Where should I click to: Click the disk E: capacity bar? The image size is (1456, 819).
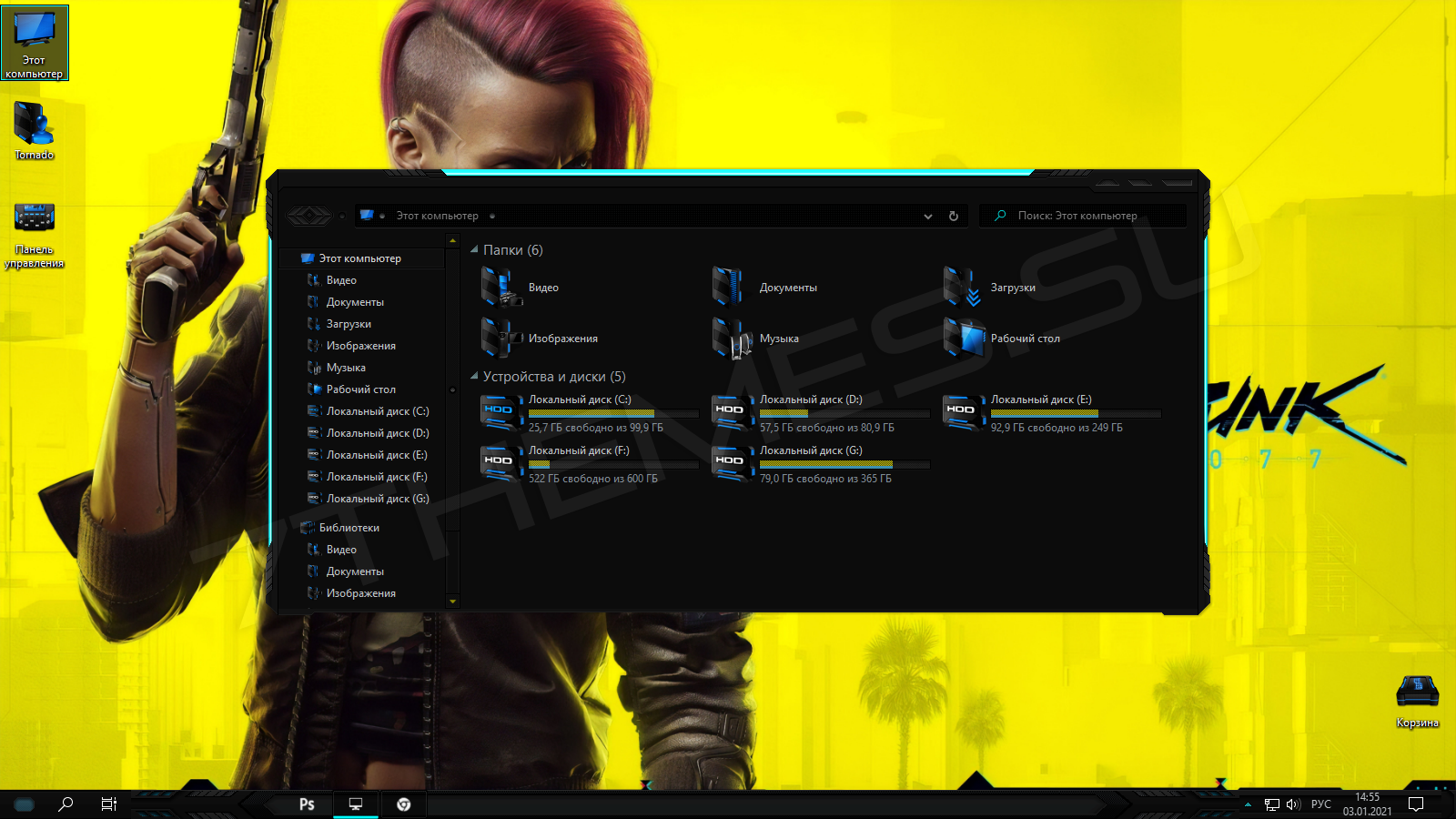coord(1076,414)
